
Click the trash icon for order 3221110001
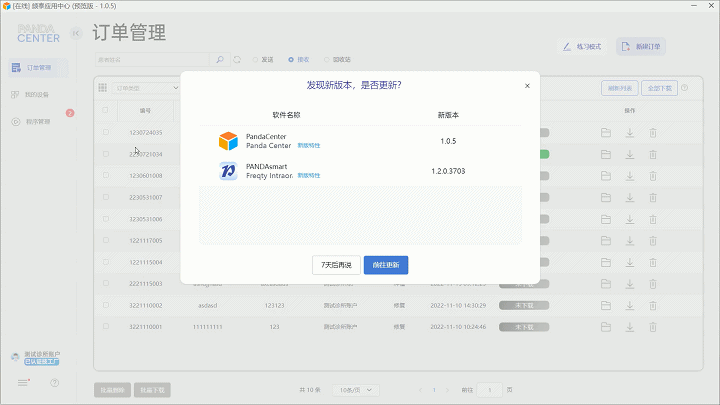(x=653, y=327)
